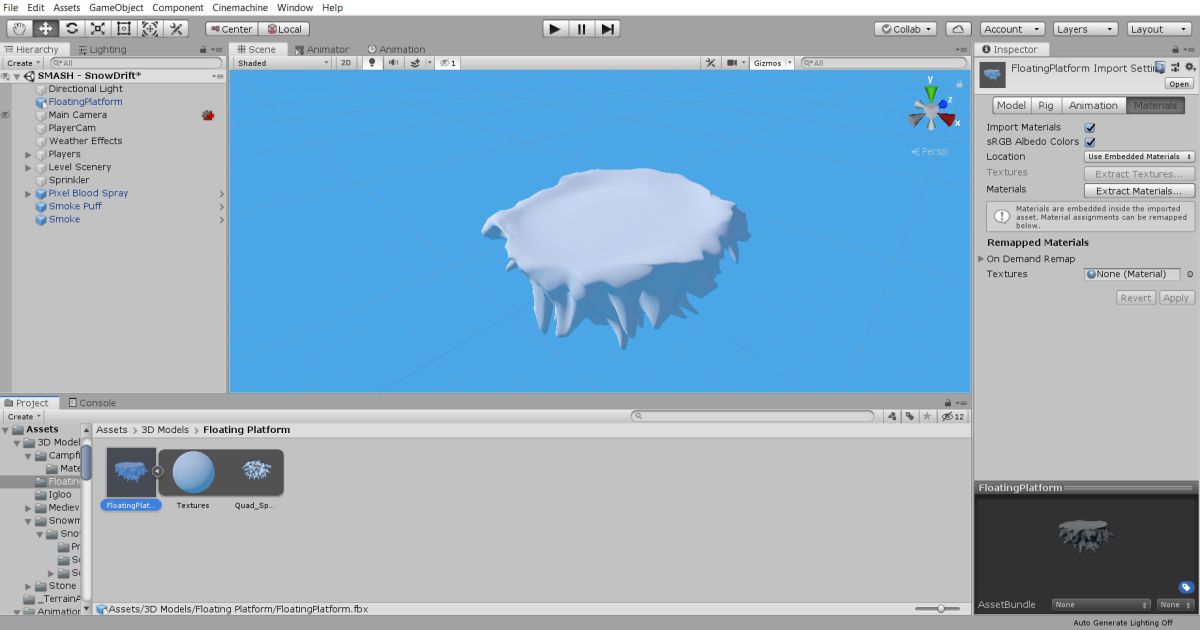Click the asset label tag icon in preview
Screen dimensions: 1200x630
(x=1186, y=587)
